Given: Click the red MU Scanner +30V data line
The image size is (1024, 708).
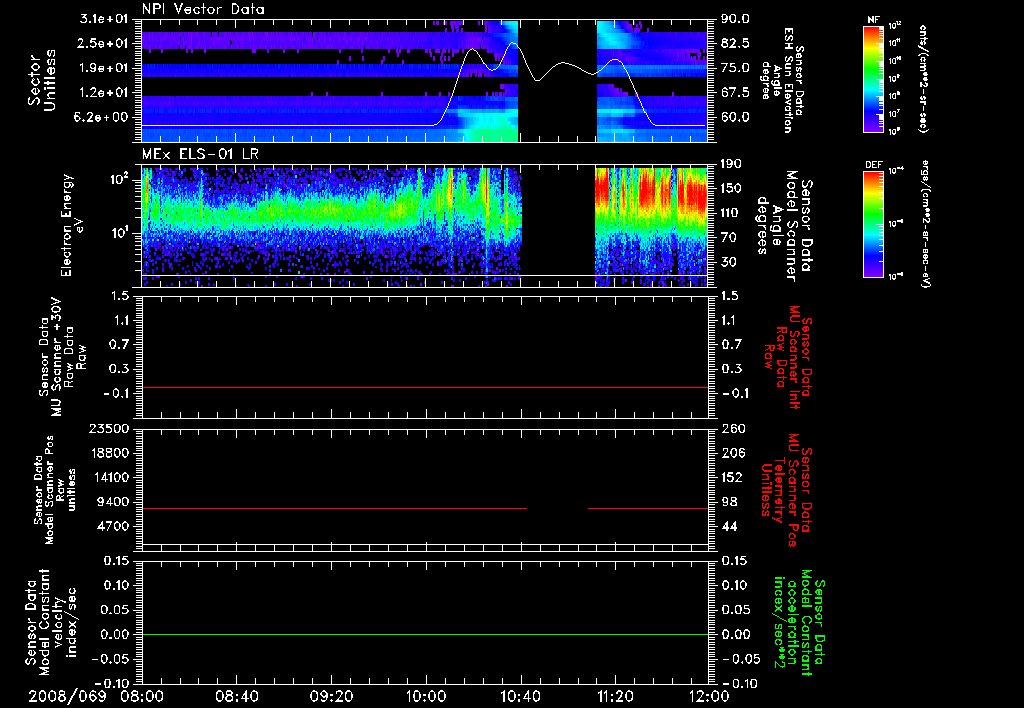Looking at the screenshot, I should 425,387.
